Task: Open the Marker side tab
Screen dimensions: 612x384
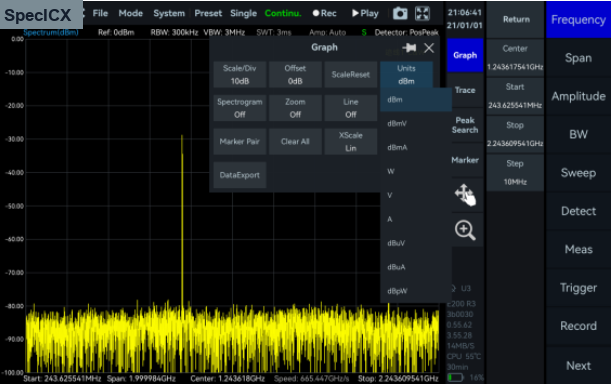Action: click(465, 160)
